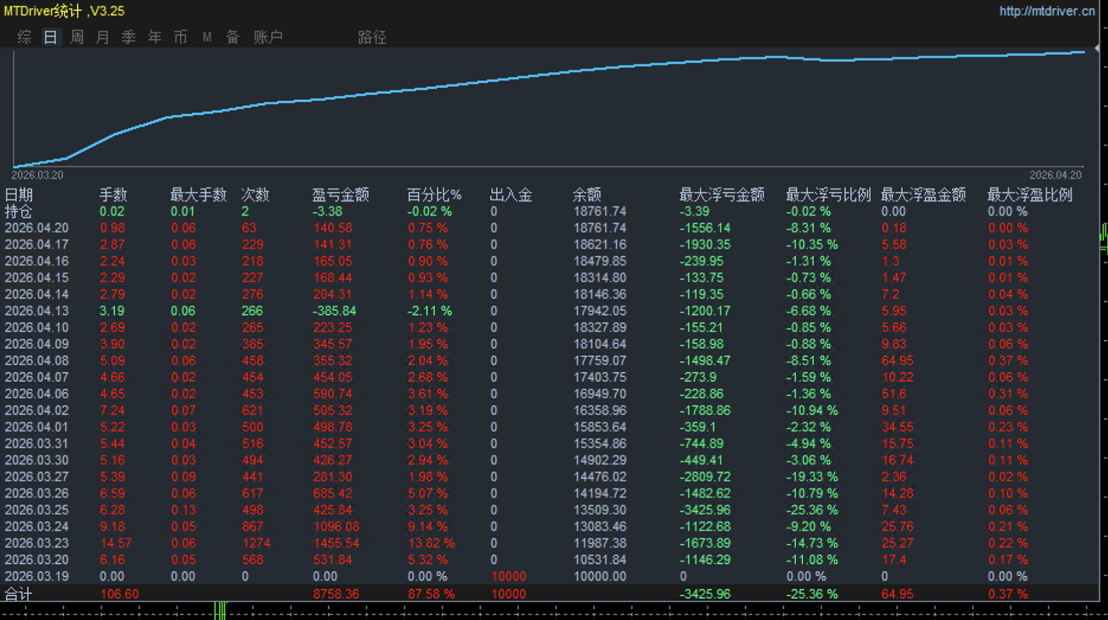Select the 2026.03.23 date row

(37, 544)
